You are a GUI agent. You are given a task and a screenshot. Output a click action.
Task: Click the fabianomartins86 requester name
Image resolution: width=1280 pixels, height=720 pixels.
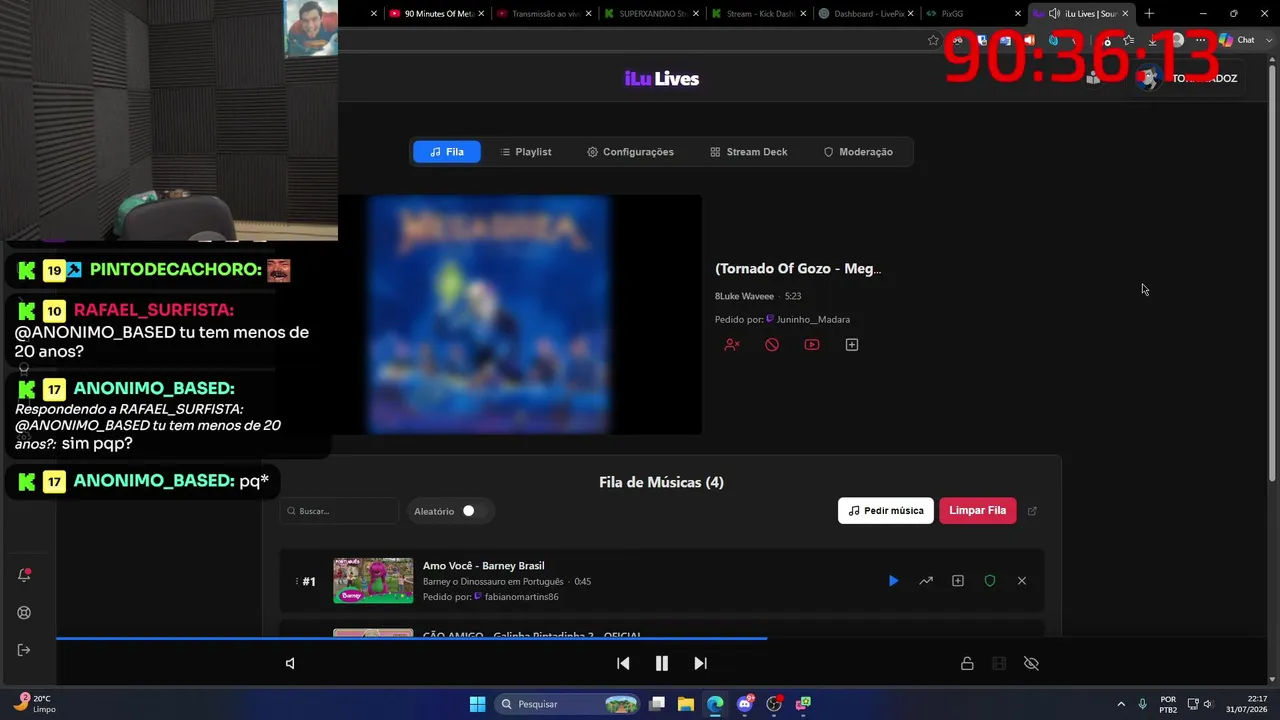tap(521, 597)
